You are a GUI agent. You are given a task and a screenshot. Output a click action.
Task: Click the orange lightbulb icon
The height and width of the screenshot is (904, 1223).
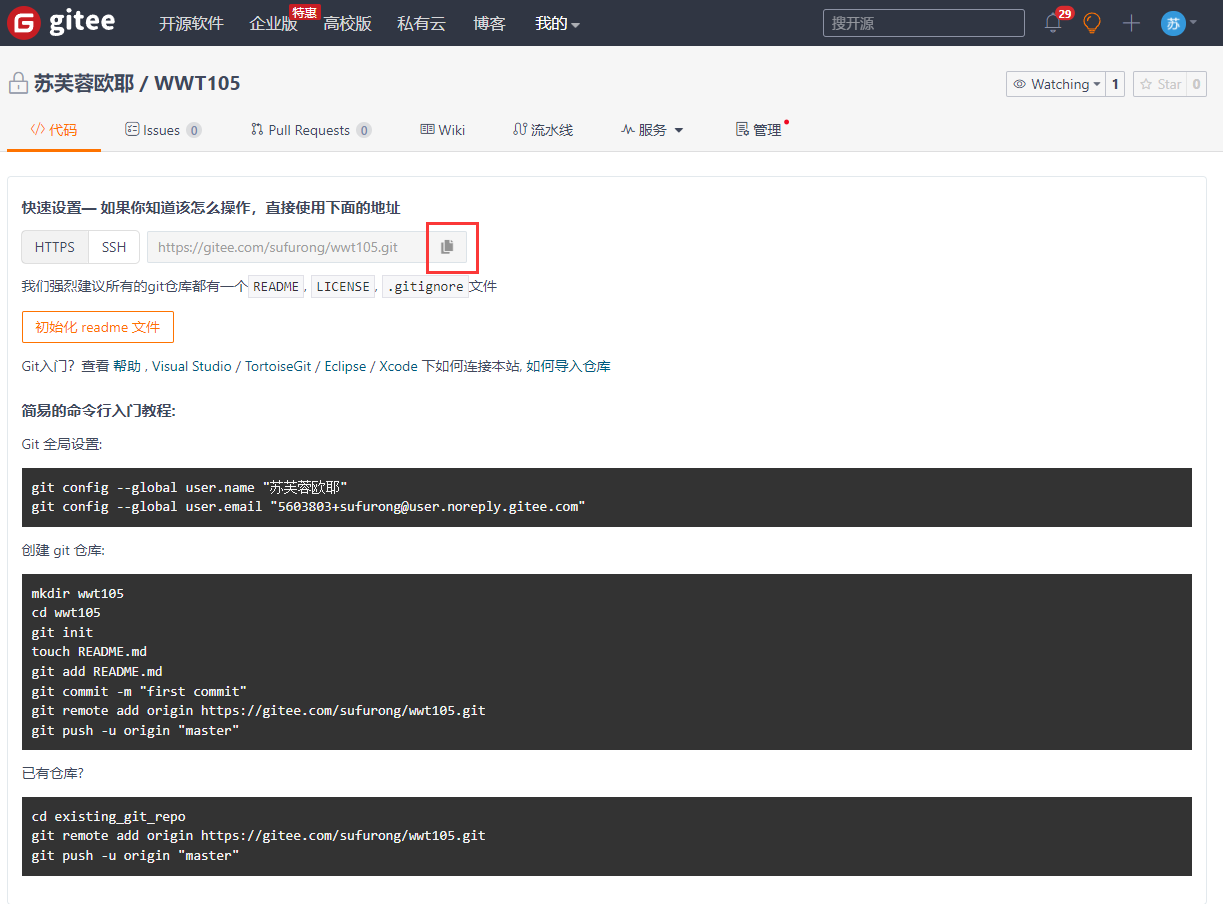coord(1092,23)
